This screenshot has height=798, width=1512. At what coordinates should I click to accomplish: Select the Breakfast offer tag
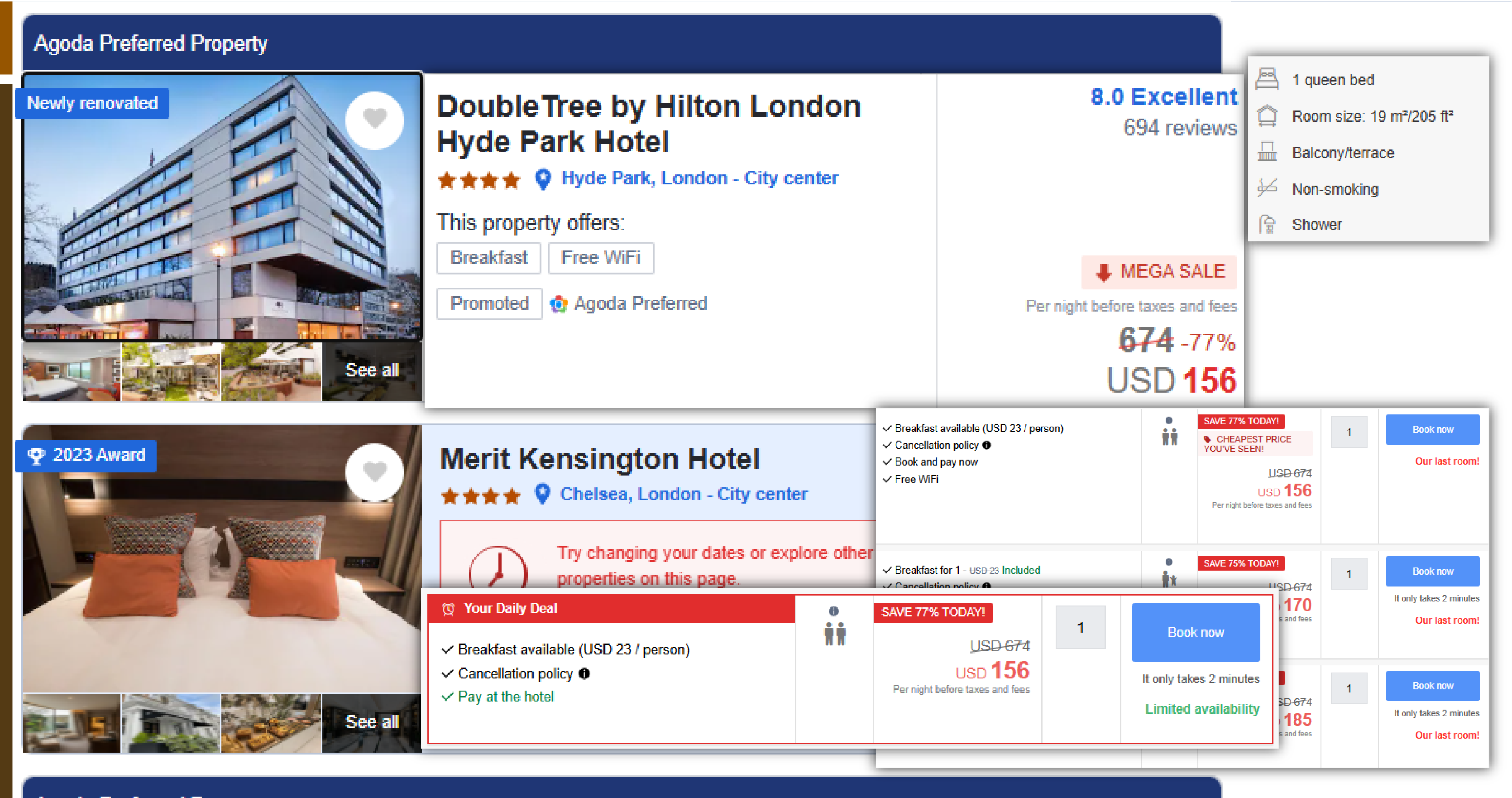(488, 258)
